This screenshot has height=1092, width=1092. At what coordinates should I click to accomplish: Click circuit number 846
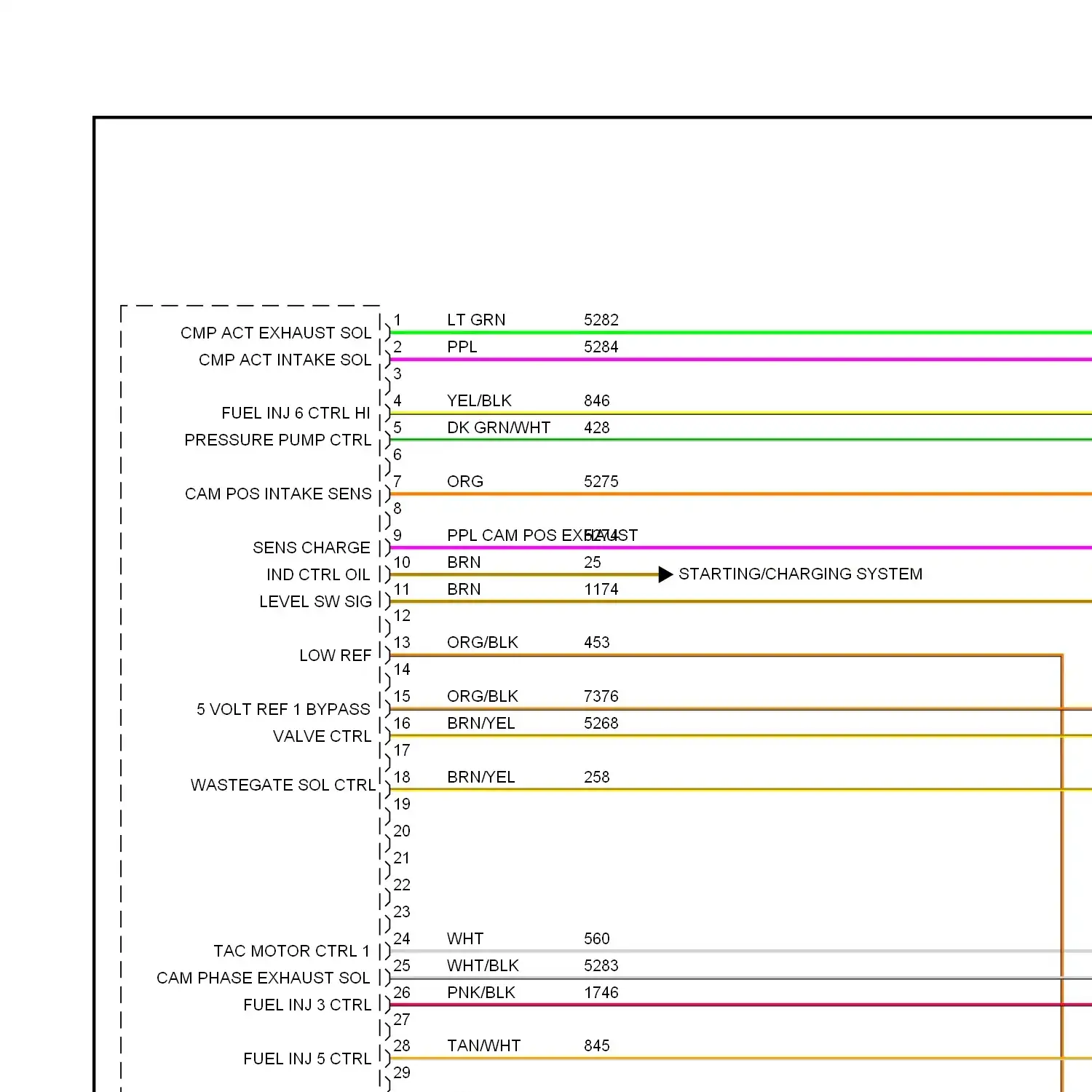point(597,401)
